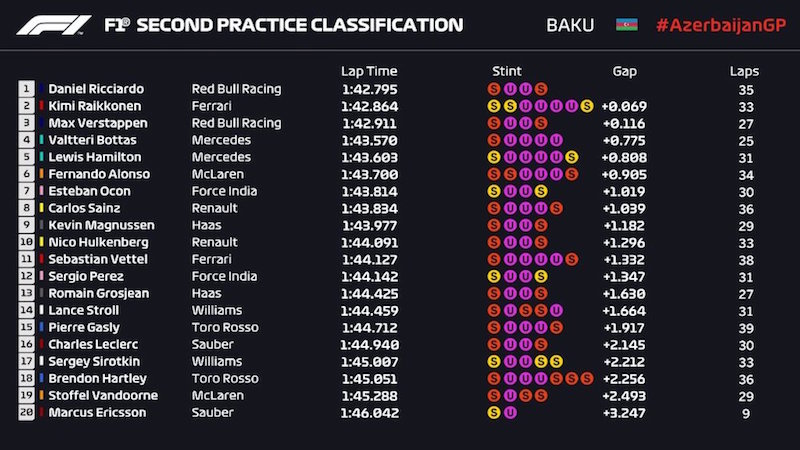
Task: Click the Lap Time column header
Action: (x=369, y=71)
